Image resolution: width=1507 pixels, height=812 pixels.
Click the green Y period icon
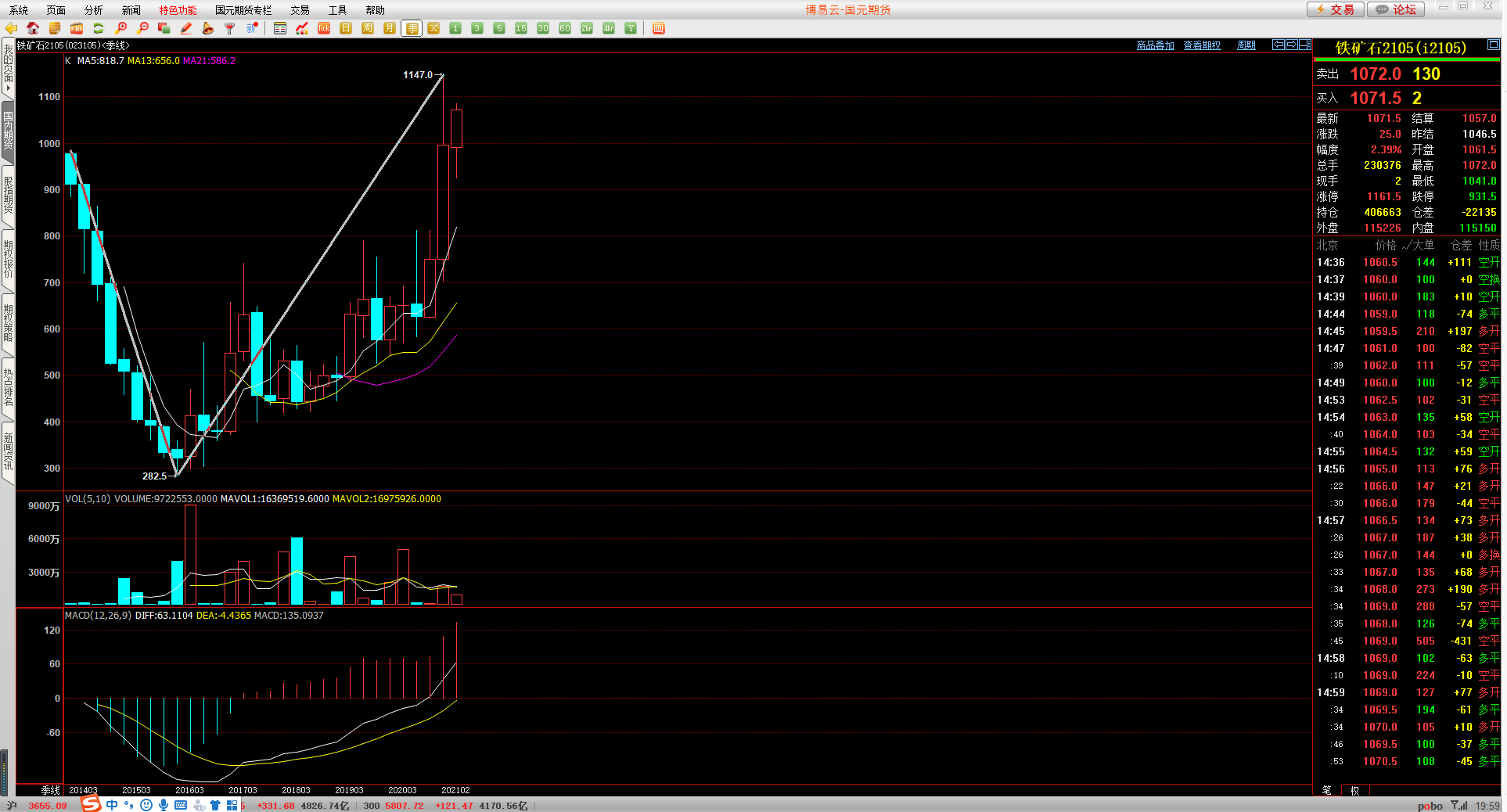click(631, 28)
